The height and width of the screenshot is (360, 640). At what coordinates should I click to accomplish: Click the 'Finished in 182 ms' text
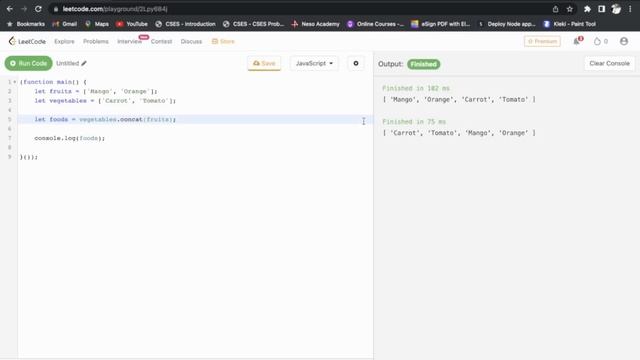416,88
